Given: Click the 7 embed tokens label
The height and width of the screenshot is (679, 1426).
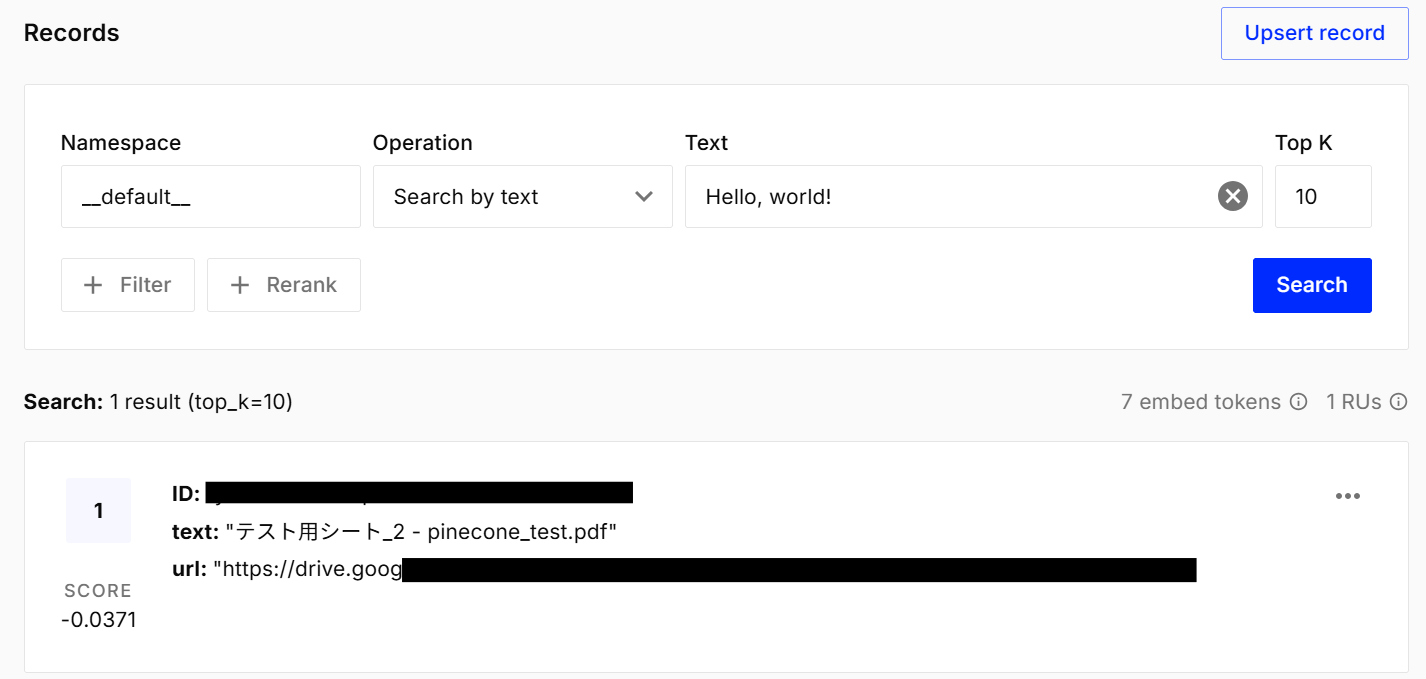Looking at the screenshot, I should coord(1200,402).
